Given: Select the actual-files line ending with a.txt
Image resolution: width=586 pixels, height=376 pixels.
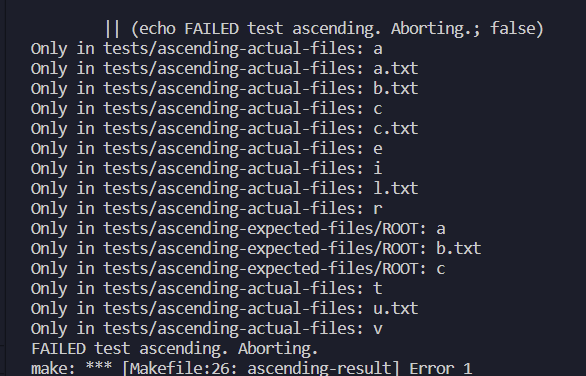Looking at the screenshot, I should pyautogui.click(x=224, y=69).
